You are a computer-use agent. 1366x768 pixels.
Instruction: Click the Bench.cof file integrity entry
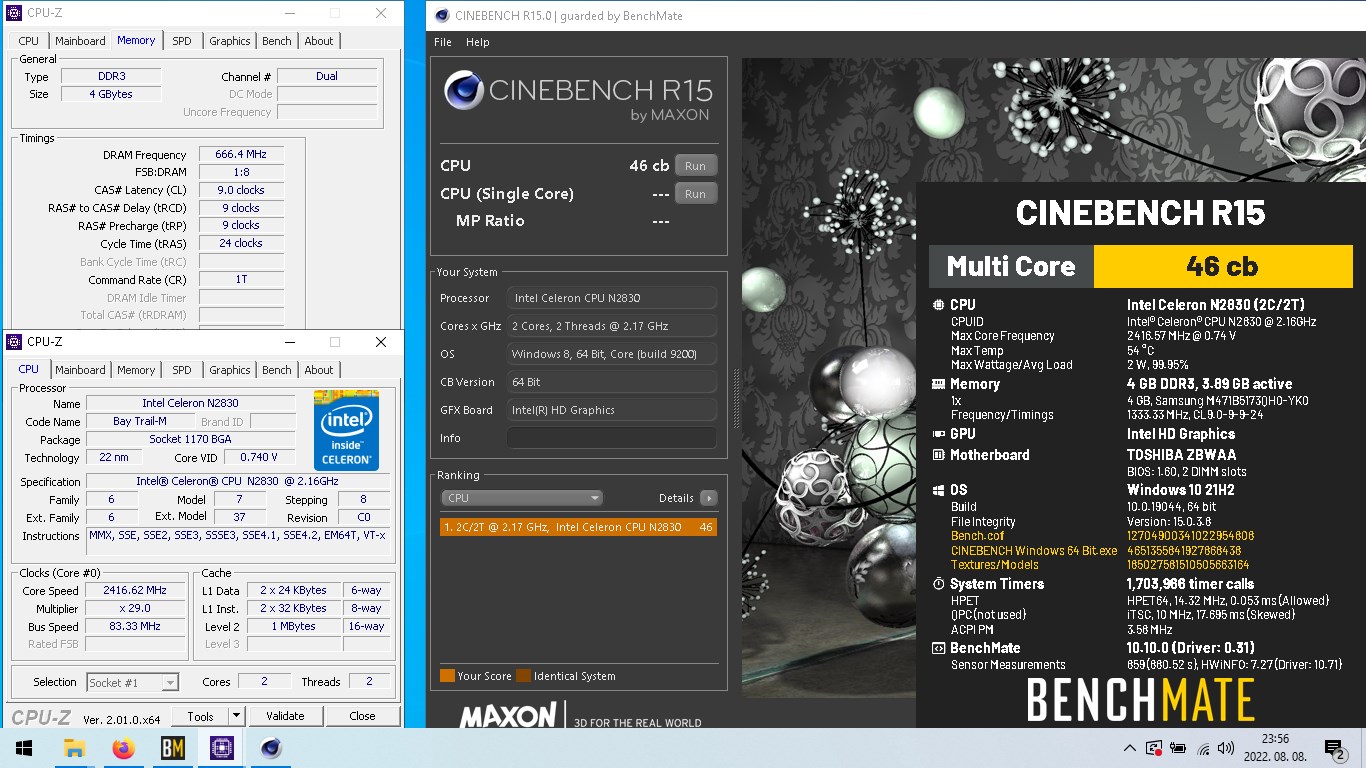coord(977,536)
